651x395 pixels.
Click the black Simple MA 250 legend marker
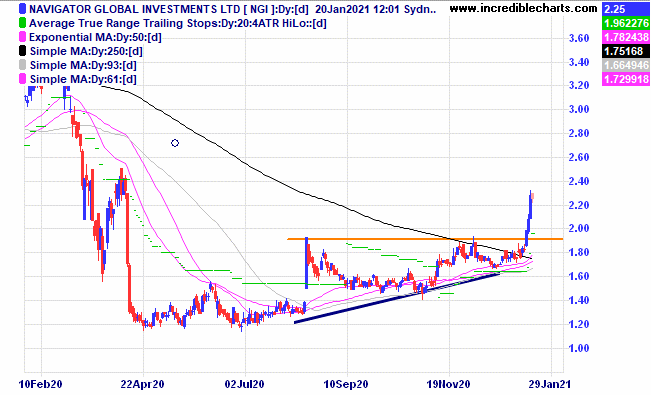tap(23, 51)
